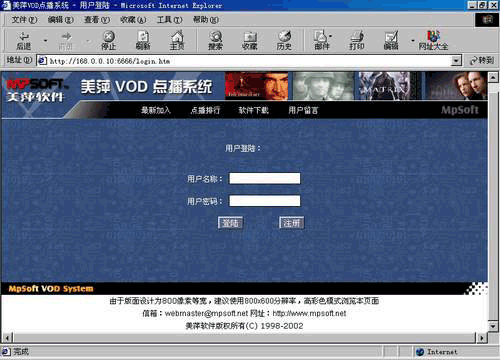
Task: Click the horizontal scrollbar left arrow
Action: 7,338
